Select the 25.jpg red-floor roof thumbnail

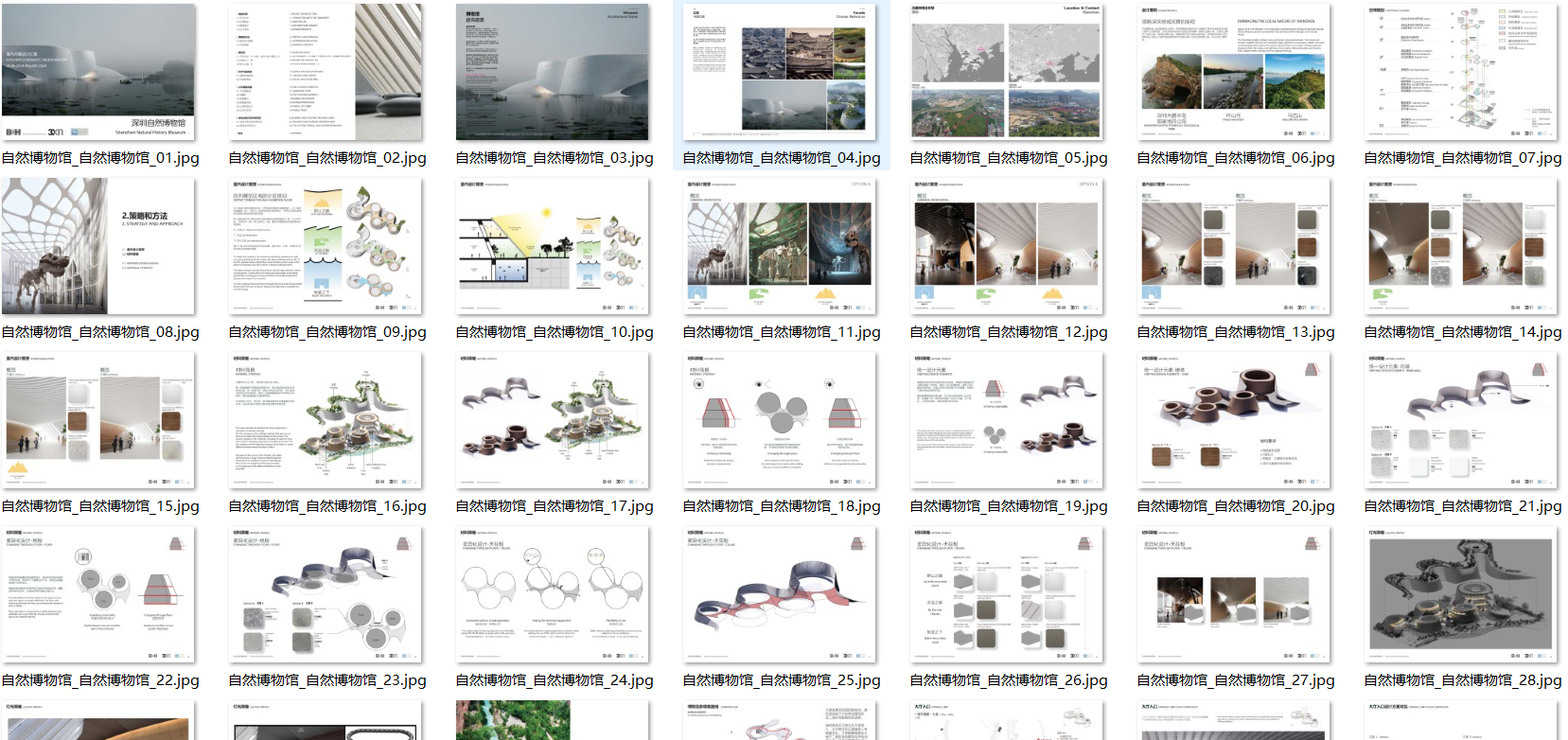click(x=780, y=594)
